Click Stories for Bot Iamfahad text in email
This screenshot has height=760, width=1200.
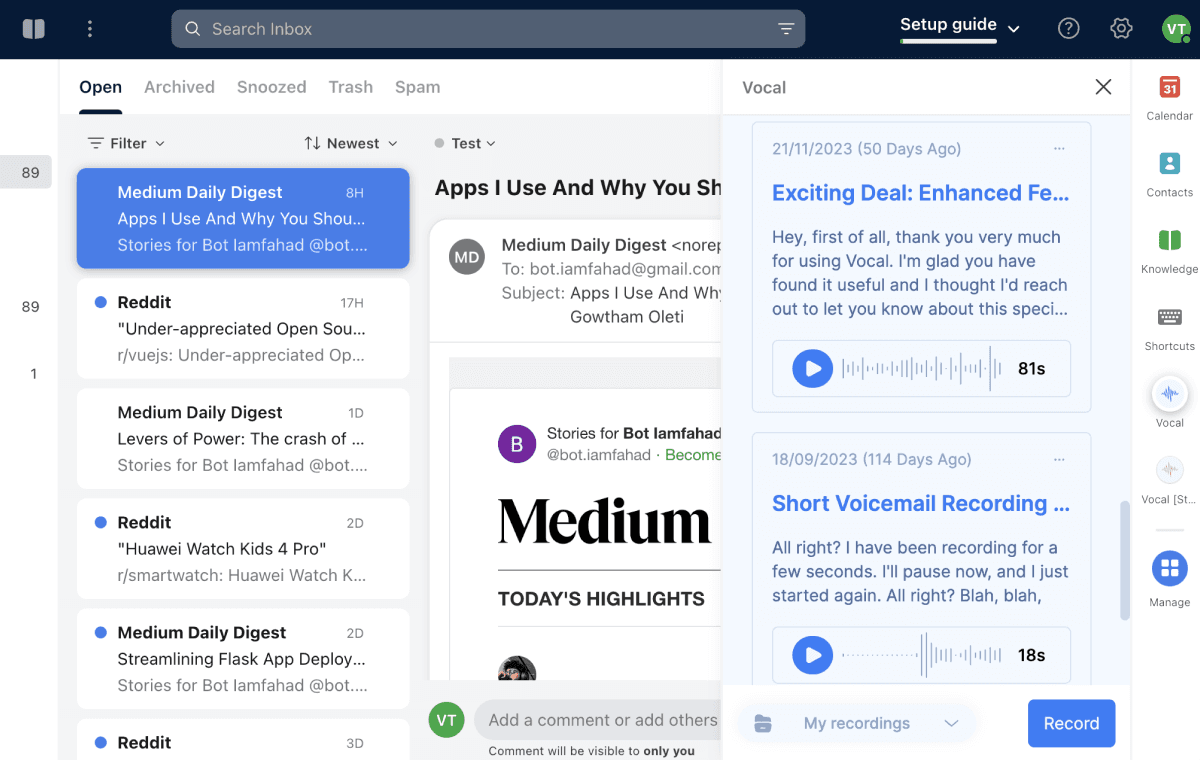click(634, 434)
